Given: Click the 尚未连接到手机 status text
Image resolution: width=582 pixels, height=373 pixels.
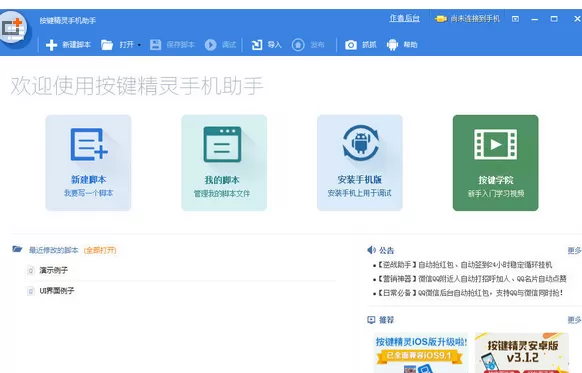Looking at the screenshot, I should pyautogui.click(x=475, y=19).
